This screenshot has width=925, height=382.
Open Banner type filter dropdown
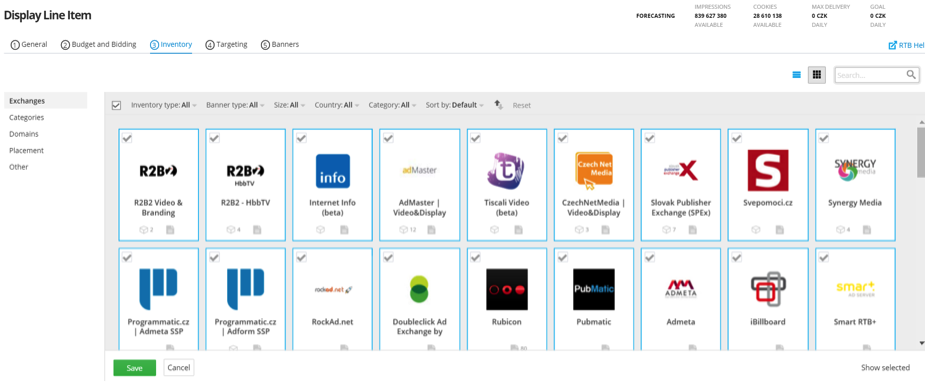(235, 105)
